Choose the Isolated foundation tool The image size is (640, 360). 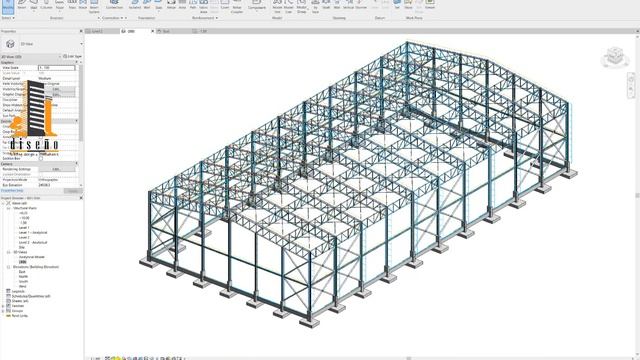(x=135, y=5)
